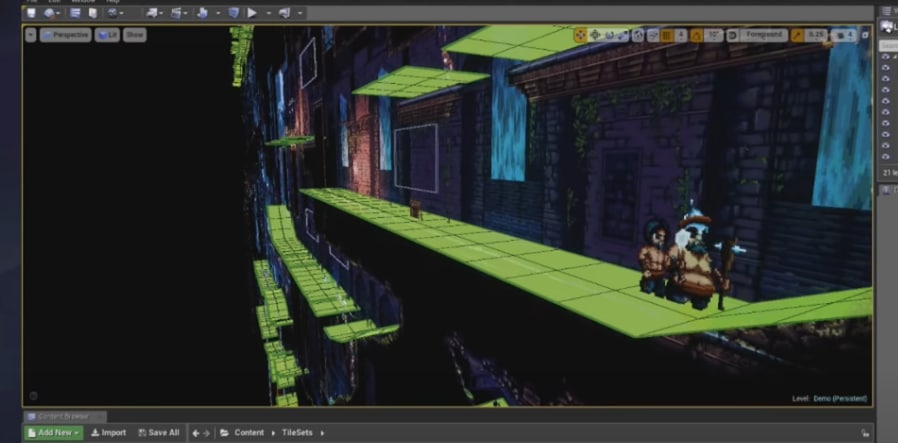Screen dimensions: 898x443
Task: Open the viewport options dropdown arrow
Action: (30, 35)
